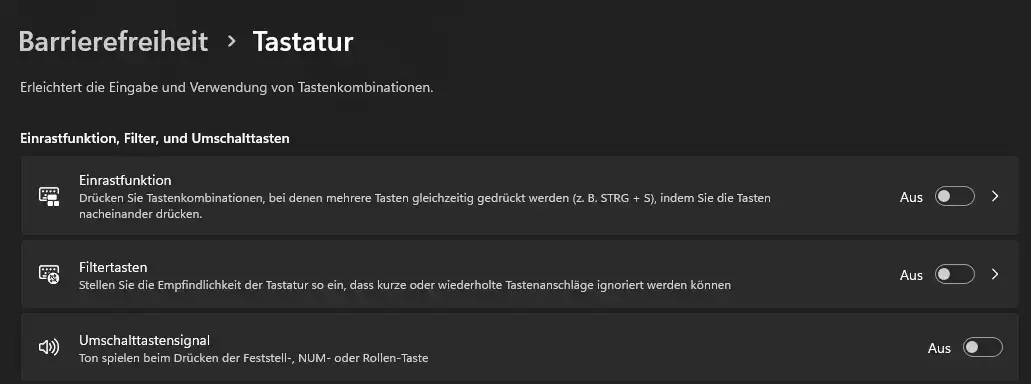Click the Einrastfunktion keyboard icon

49,196
